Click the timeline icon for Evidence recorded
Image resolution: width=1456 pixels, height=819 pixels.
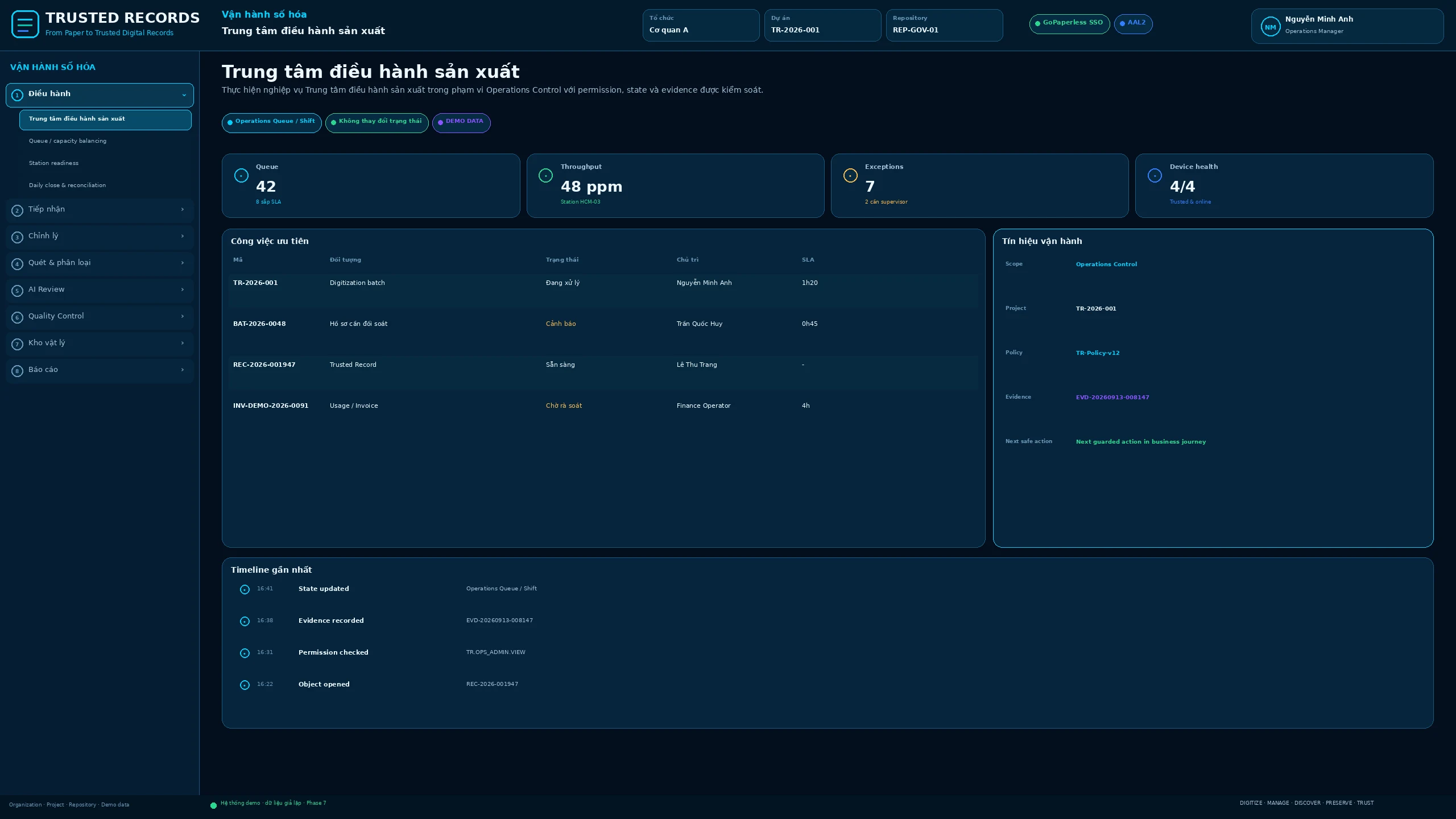click(245, 622)
